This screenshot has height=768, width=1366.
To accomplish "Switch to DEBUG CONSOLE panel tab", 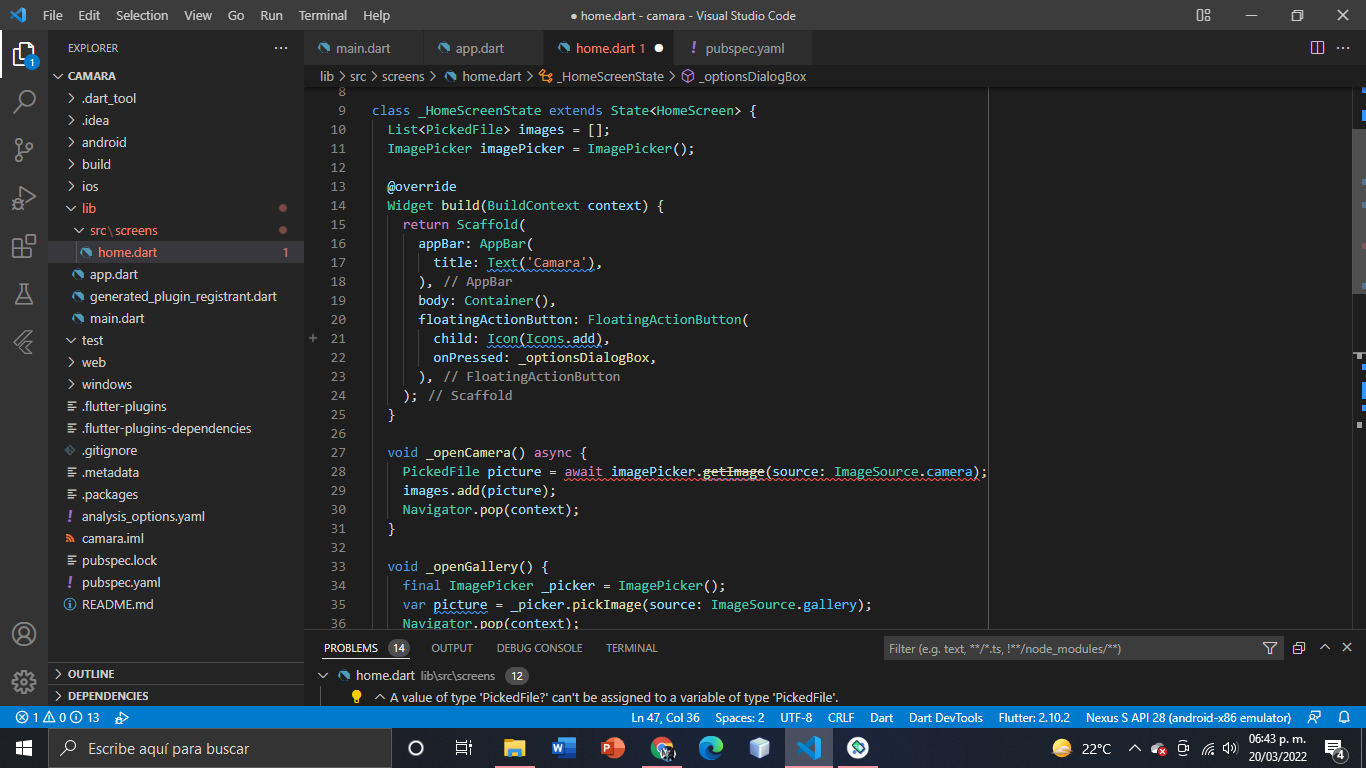I will tap(539, 648).
